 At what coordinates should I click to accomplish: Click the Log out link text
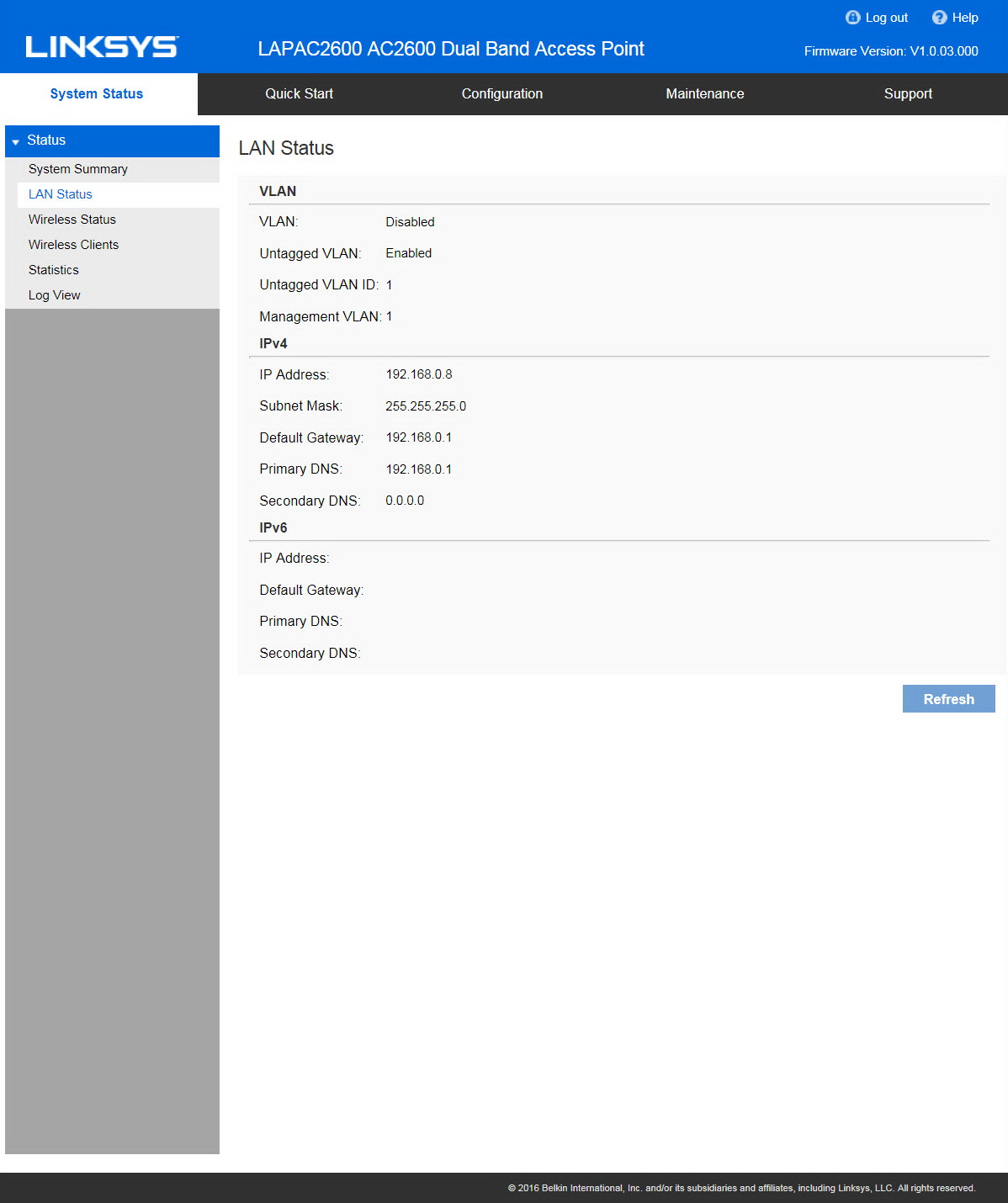[887, 18]
